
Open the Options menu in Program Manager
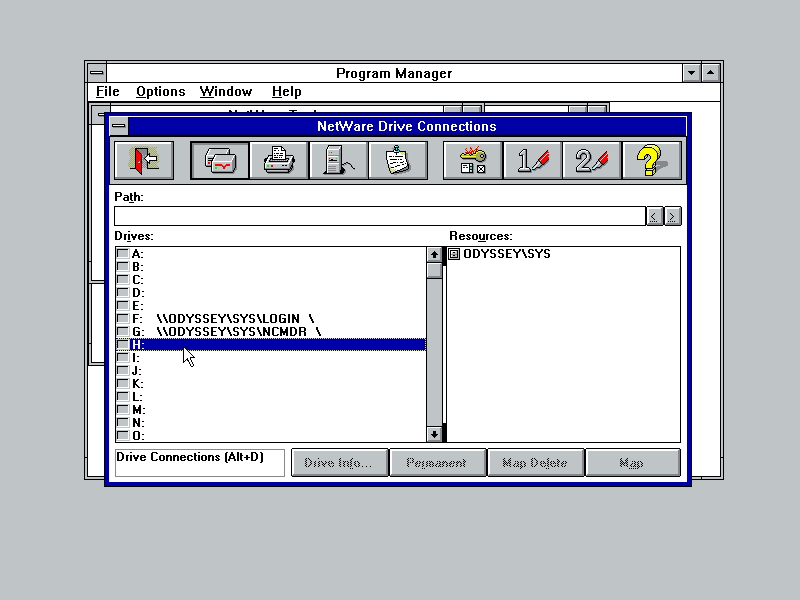tap(161, 91)
